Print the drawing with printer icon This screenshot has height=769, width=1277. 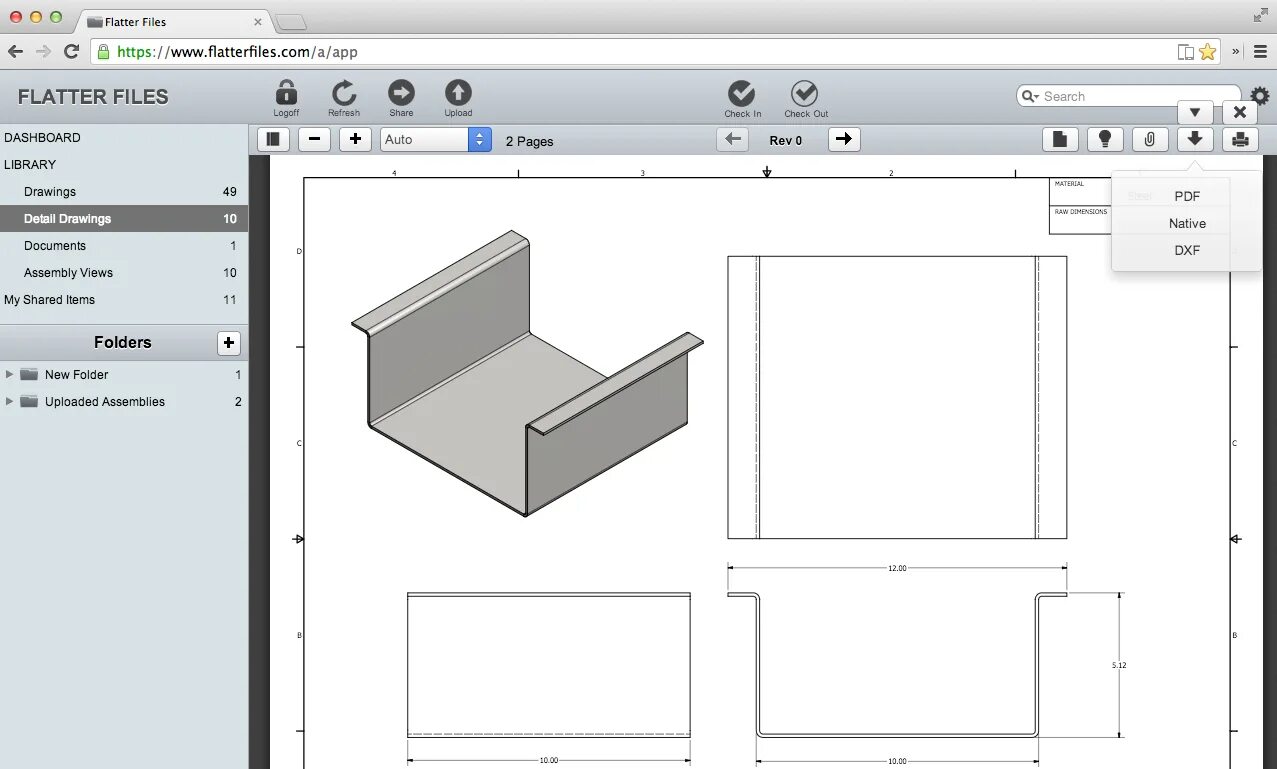pyautogui.click(x=1240, y=140)
